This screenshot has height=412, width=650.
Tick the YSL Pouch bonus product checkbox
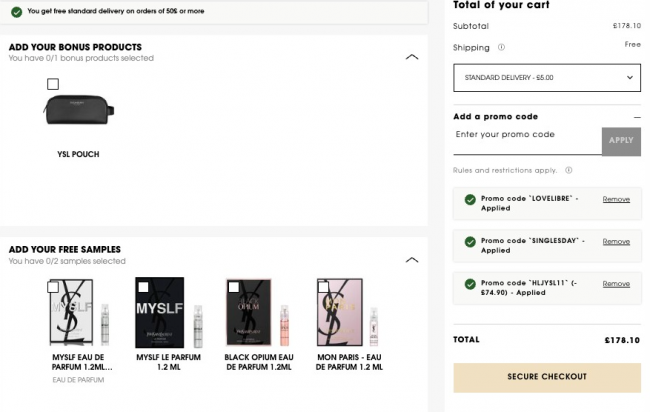[x=53, y=84]
